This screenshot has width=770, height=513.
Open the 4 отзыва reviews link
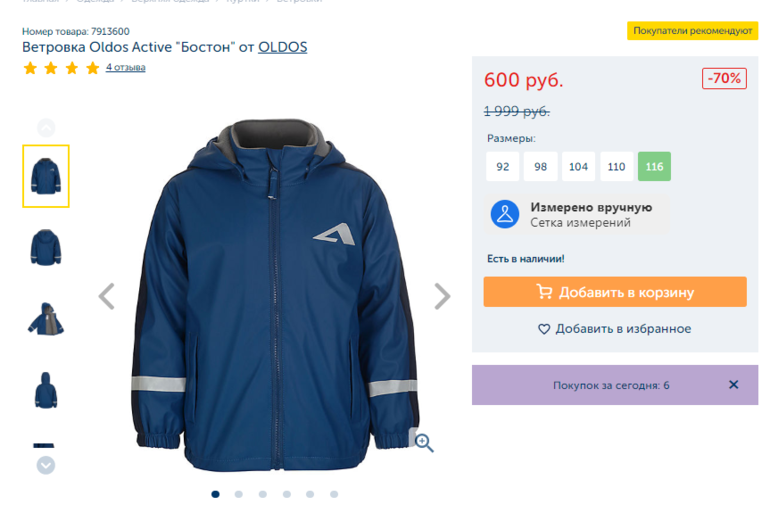click(x=126, y=68)
